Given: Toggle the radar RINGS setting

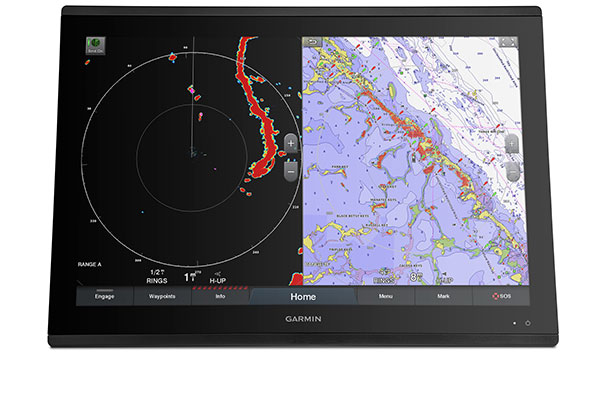Looking at the screenshot, I should [x=157, y=277].
